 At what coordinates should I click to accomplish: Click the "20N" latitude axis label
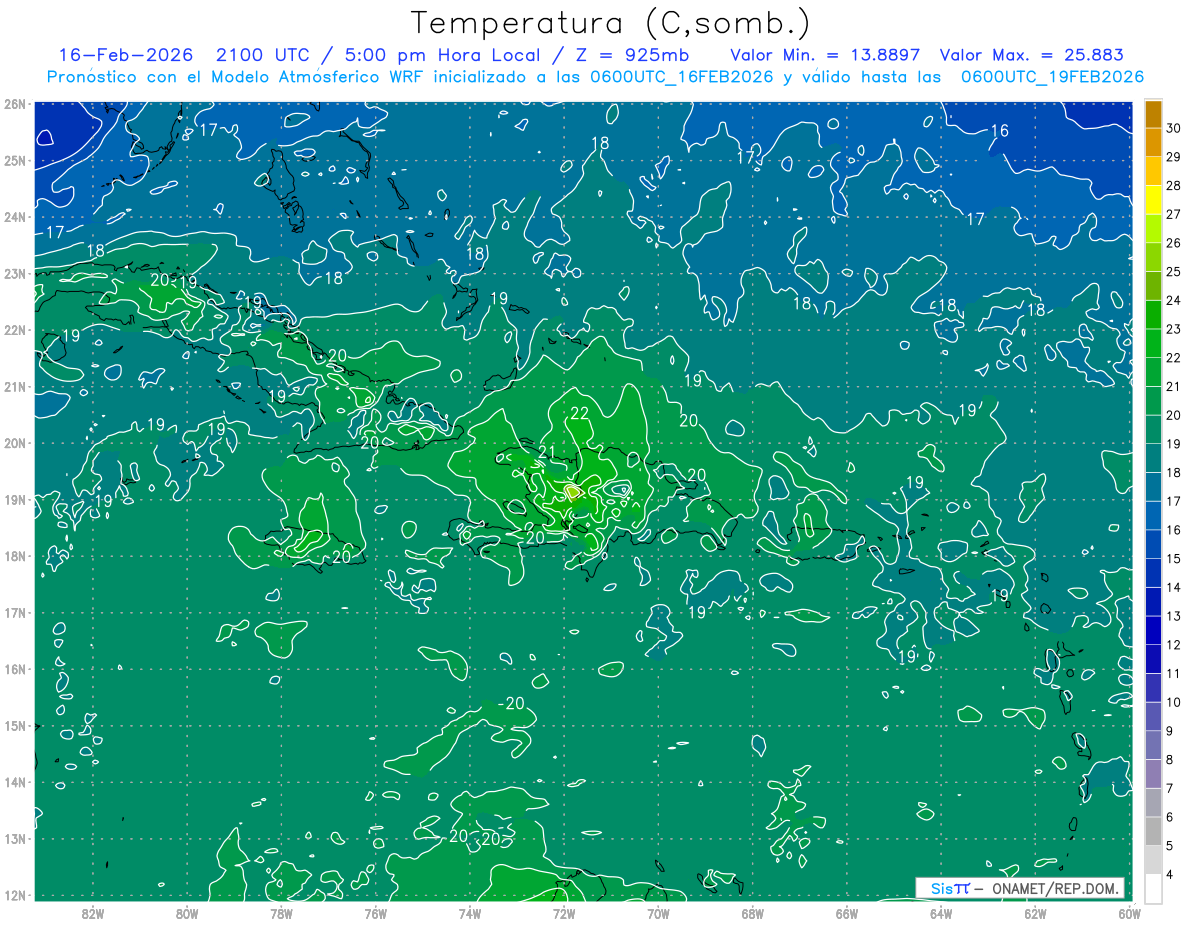[x=14, y=443]
